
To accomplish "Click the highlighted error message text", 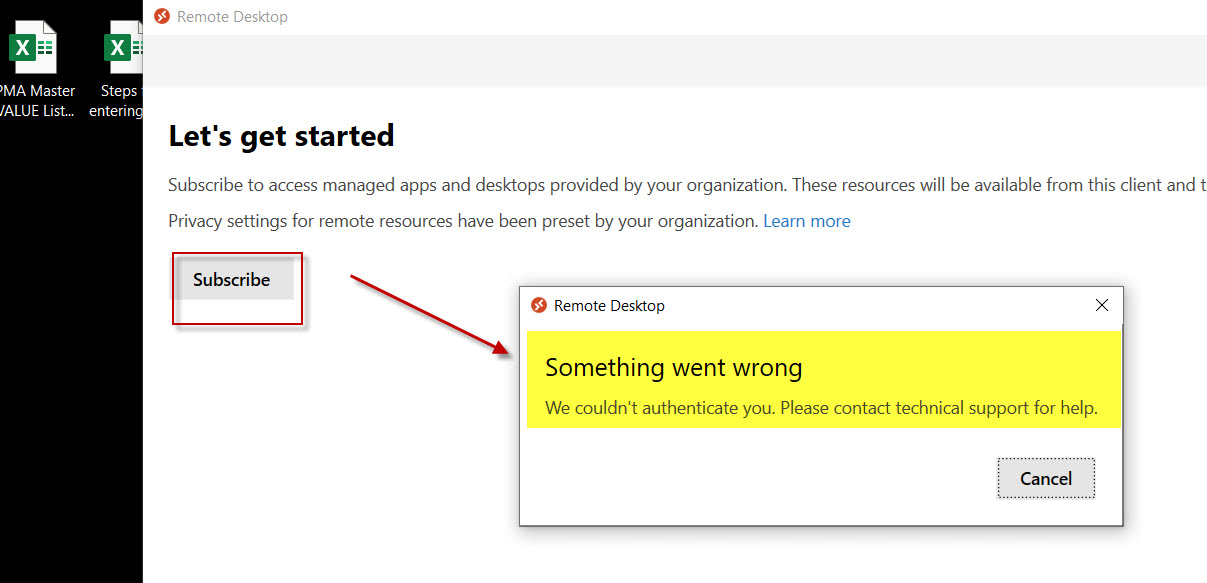I will (x=672, y=367).
